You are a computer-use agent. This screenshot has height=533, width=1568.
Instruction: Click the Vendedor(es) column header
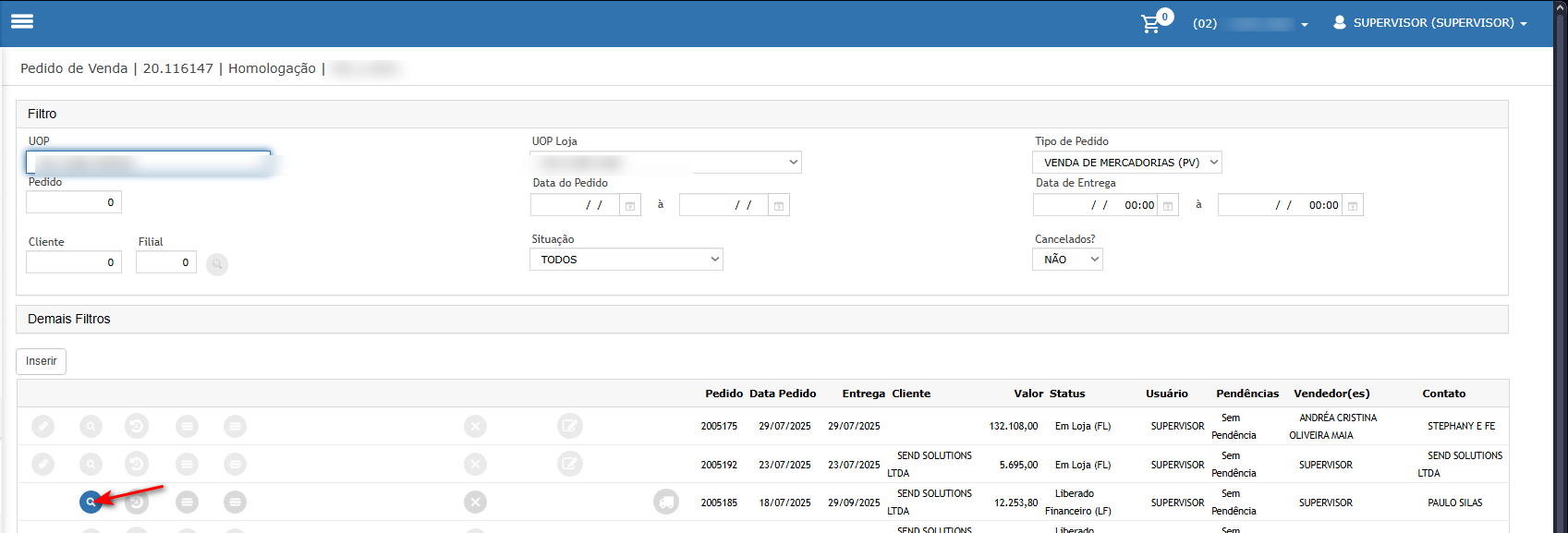(x=1331, y=394)
